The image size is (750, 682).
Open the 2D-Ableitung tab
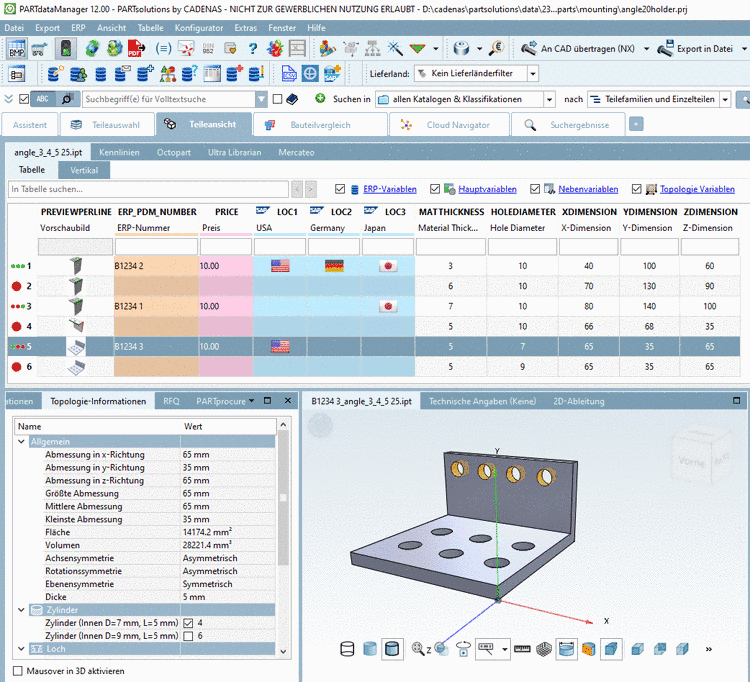point(579,401)
